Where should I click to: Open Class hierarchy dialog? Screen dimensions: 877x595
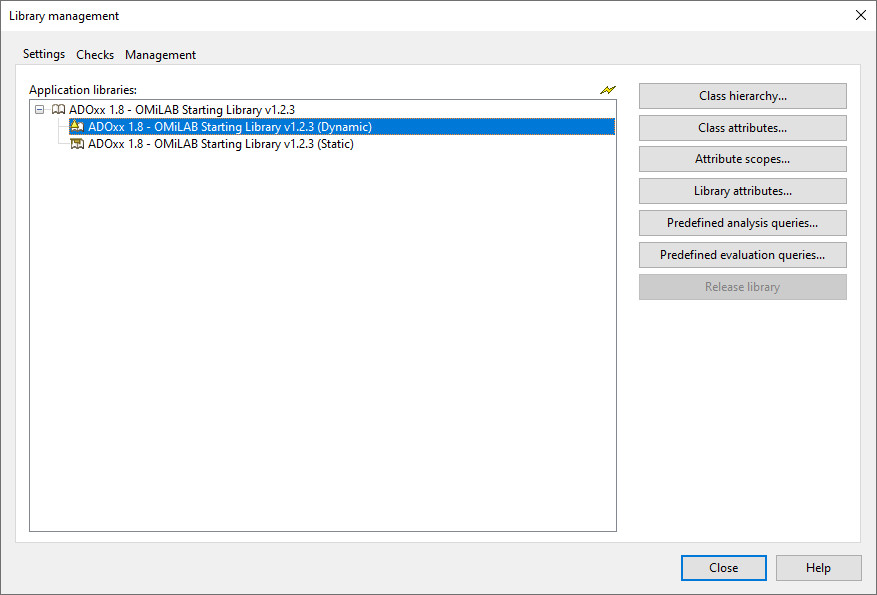click(743, 96)
